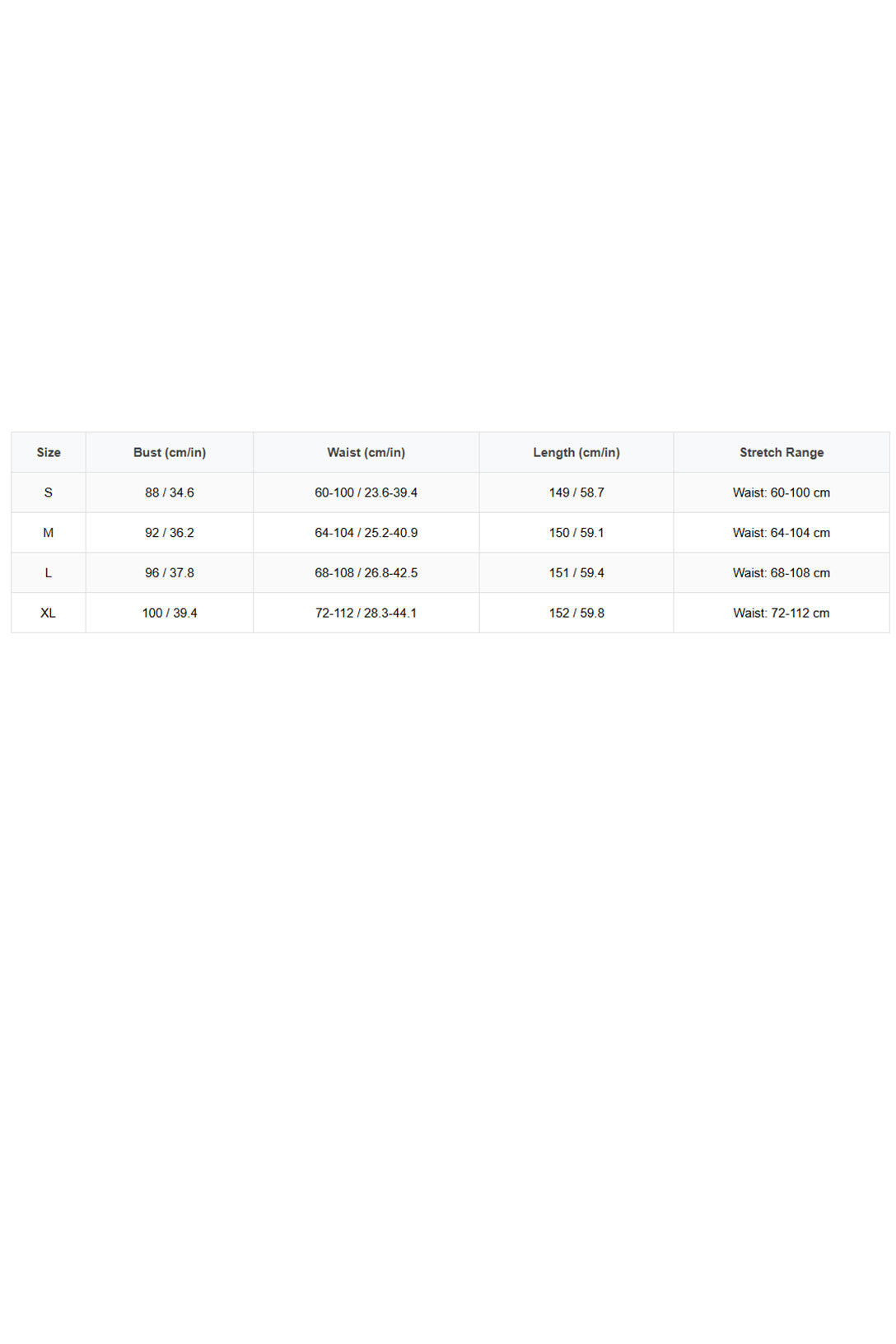Click the bust value 88 / 34.6
The image size is (896, 1344).
tap(170, 492)
